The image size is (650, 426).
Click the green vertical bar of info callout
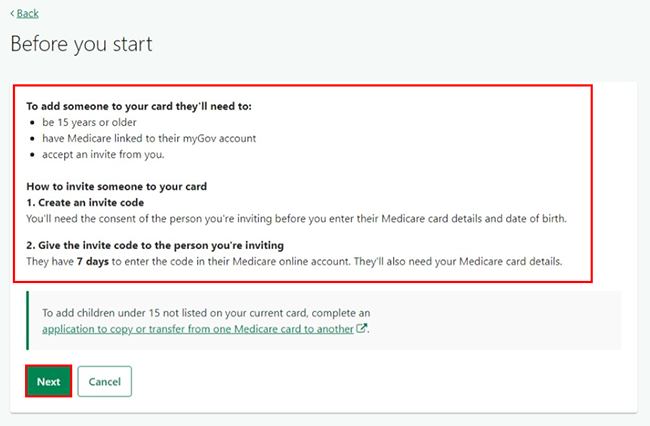[x=28, y=320]
